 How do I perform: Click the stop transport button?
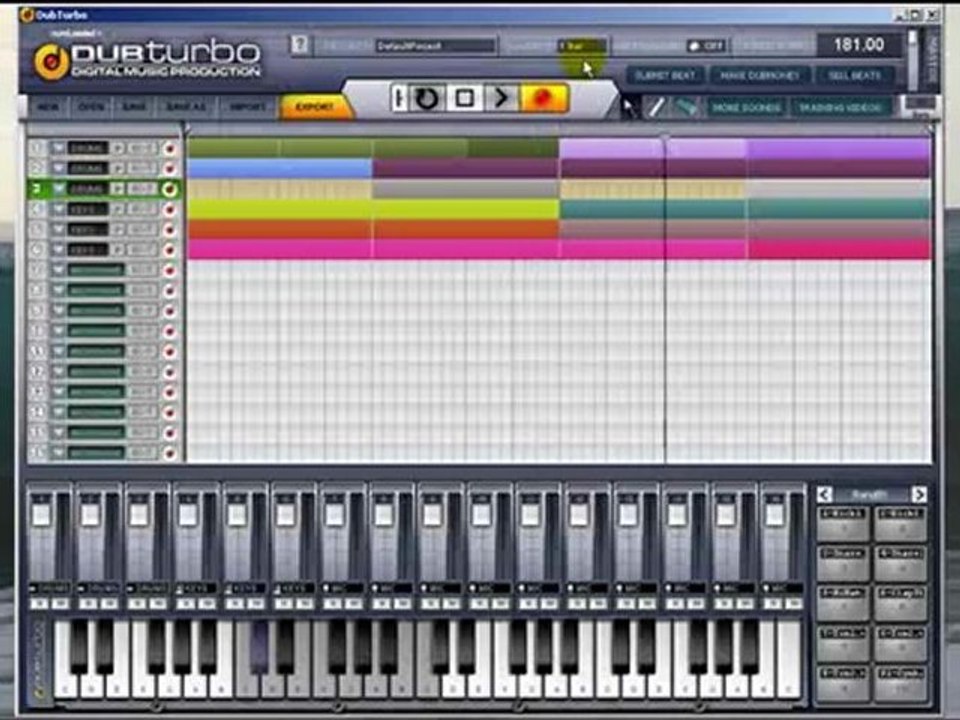465,99
